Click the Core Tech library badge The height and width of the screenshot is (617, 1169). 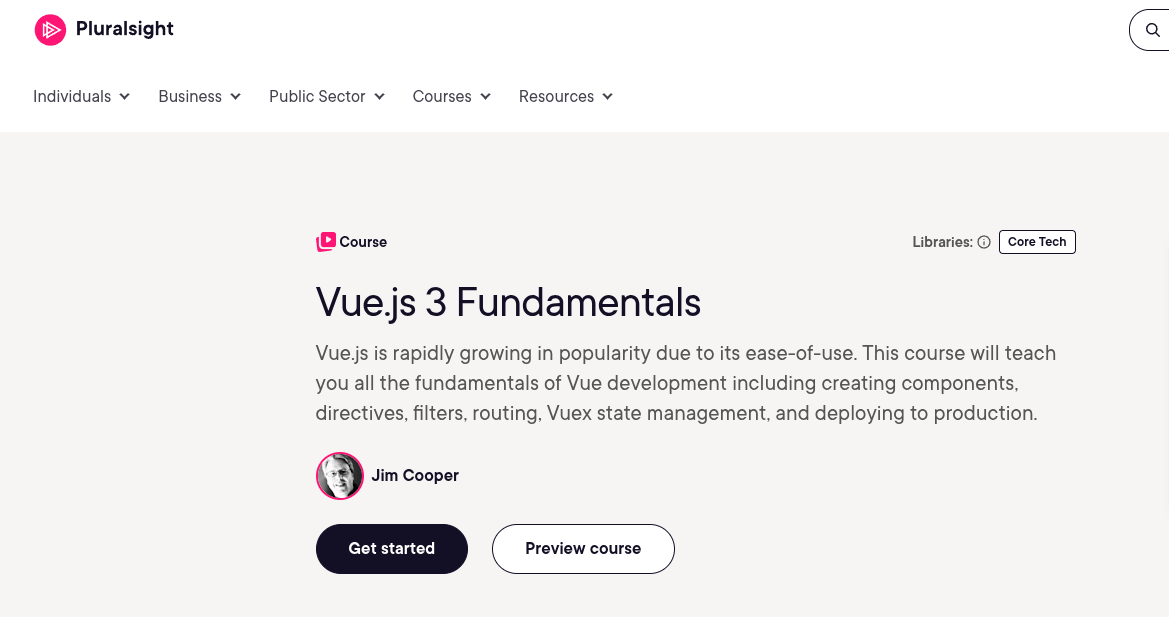pyautogui.click(x=1037, y=242)
